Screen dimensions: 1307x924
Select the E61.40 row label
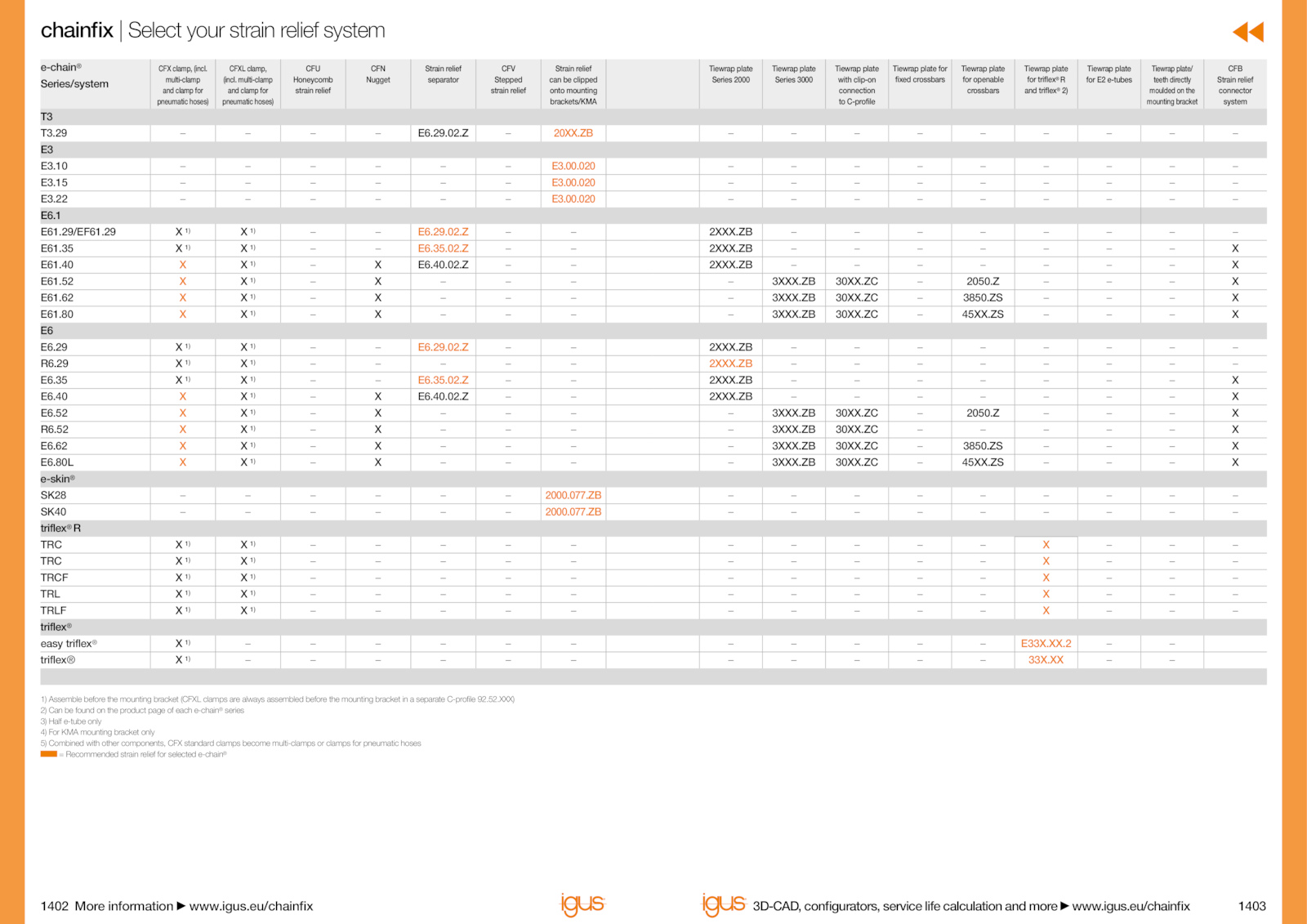click(x=57, y=265)
